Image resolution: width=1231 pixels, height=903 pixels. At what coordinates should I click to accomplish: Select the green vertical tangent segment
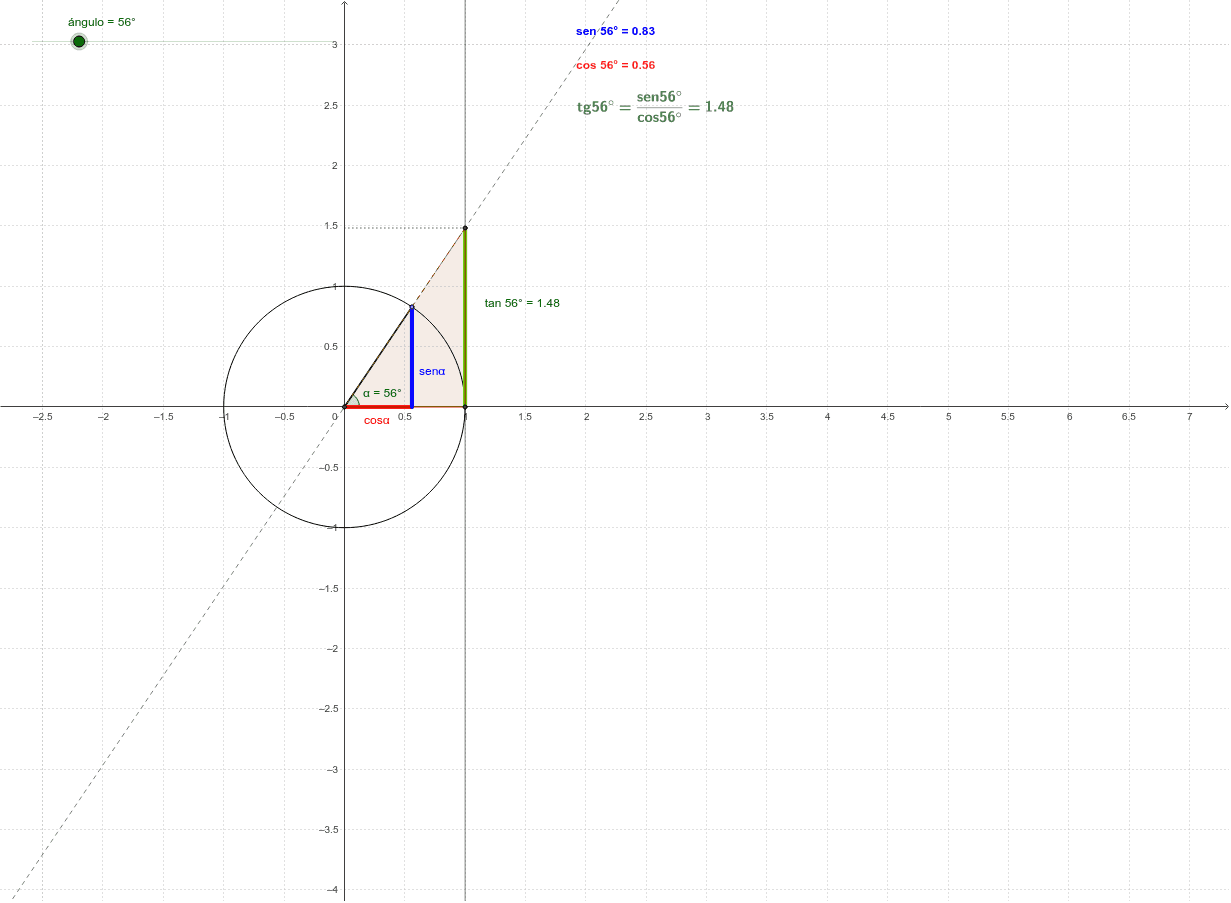click(x=465, y=318)
